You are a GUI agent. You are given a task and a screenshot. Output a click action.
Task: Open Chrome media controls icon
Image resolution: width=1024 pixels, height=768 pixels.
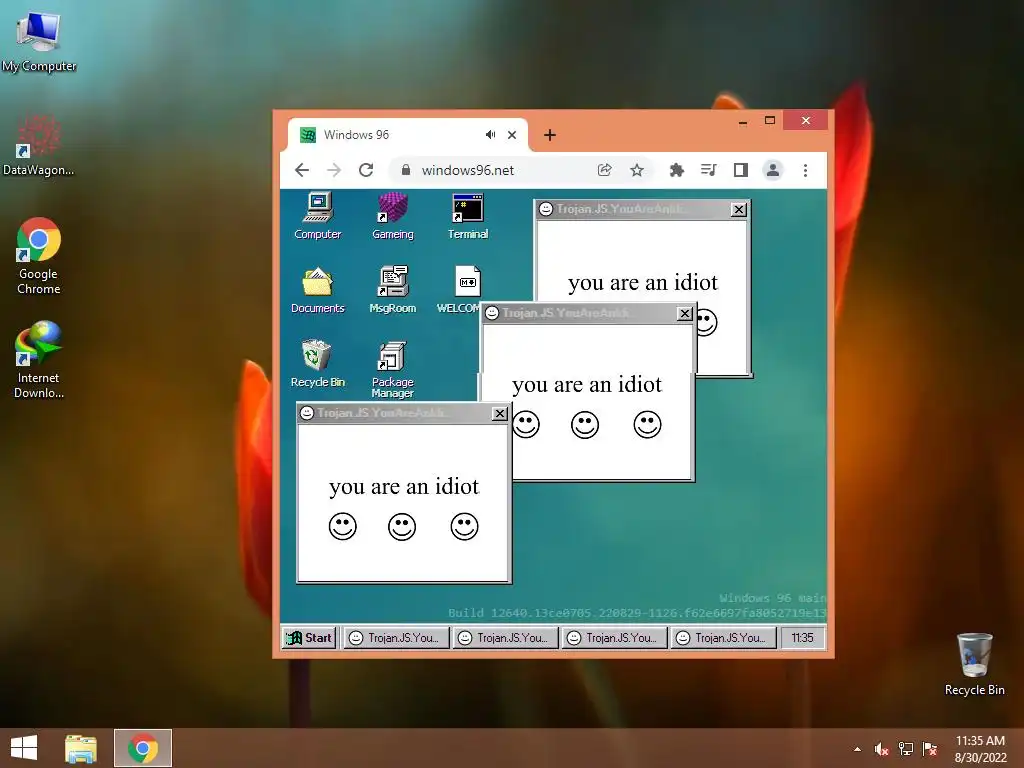click(x=709, y=170)
